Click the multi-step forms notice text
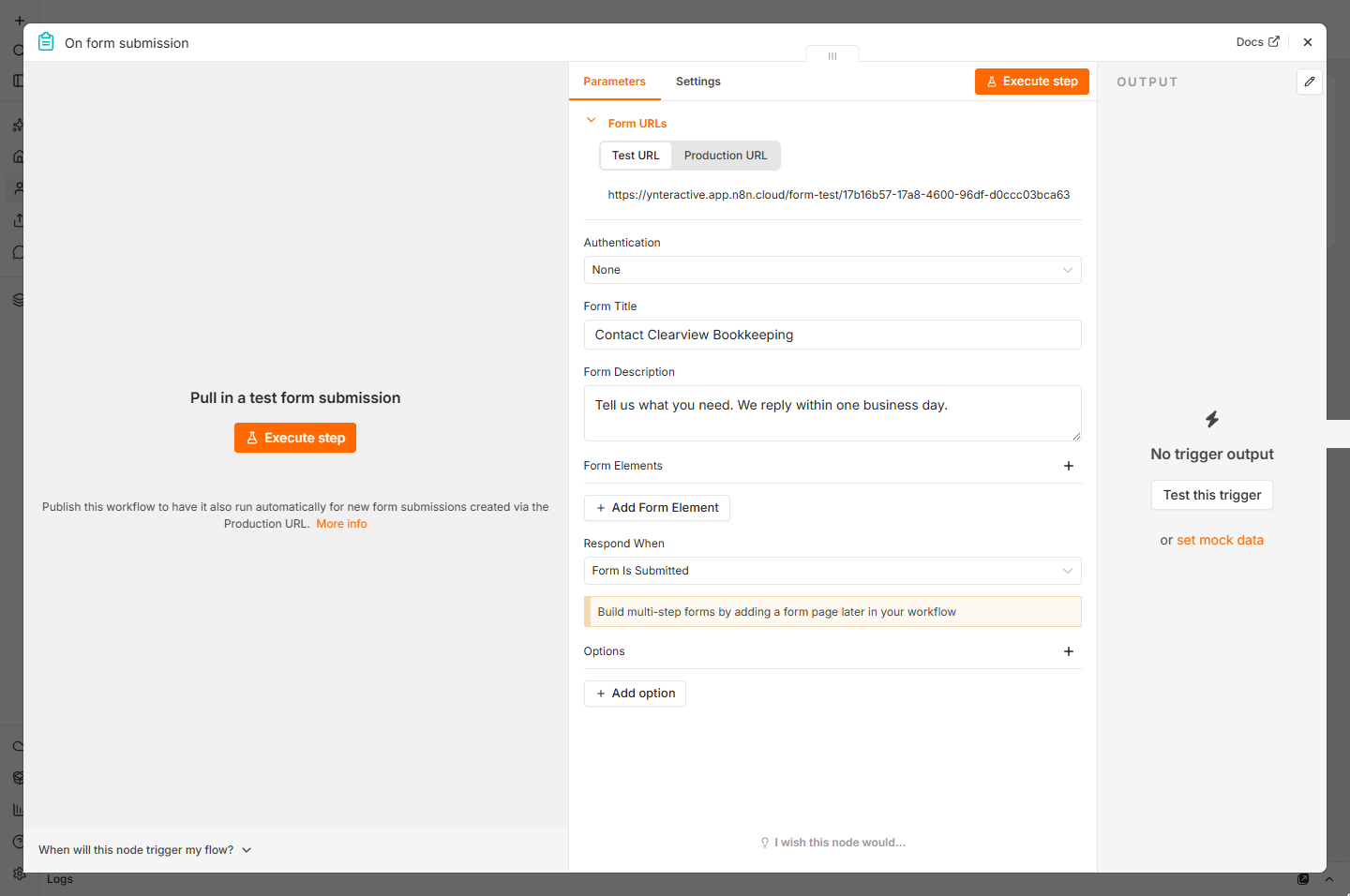Viewport: 1350px width, 896px height. 777,612
